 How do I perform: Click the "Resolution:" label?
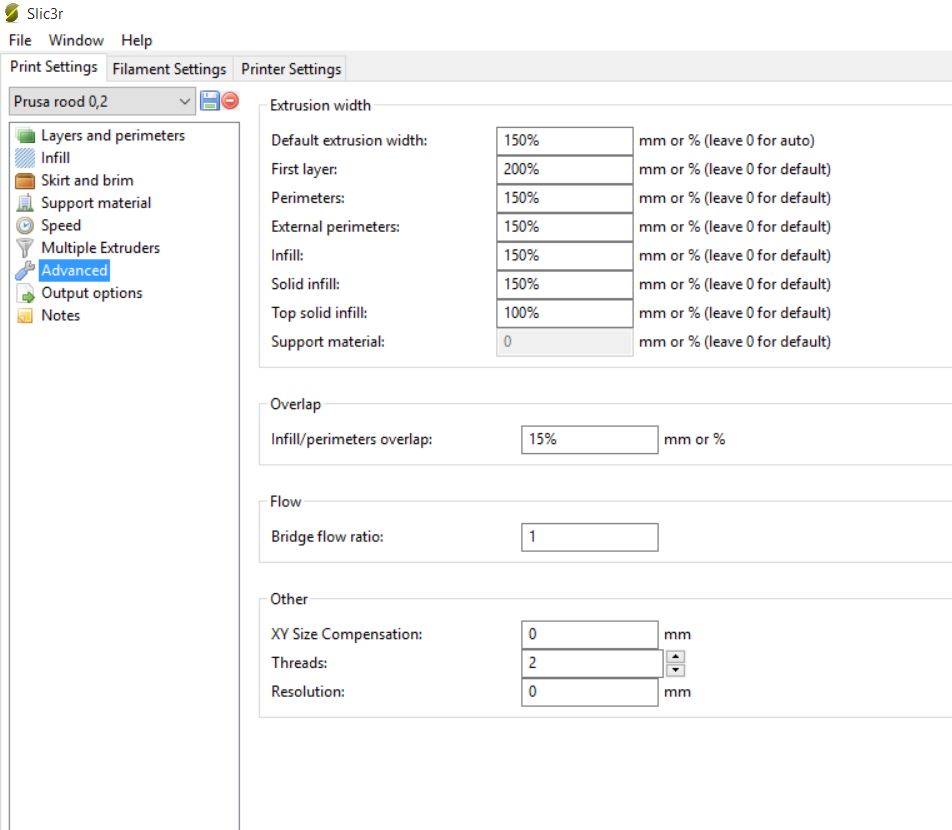[308, 692]
